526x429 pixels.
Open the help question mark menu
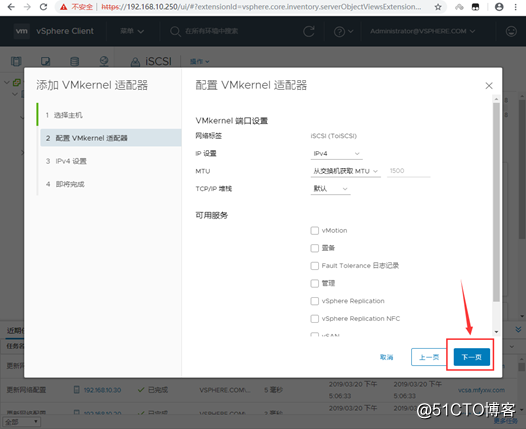(343, 32)
